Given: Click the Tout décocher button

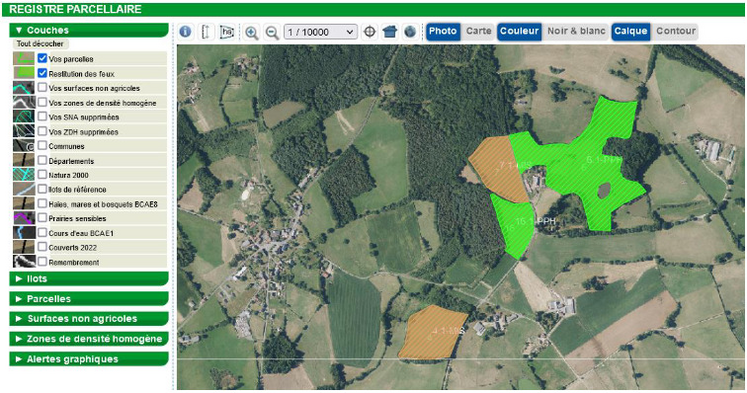Looking at the screenshot, I should (x=40, y=44).
